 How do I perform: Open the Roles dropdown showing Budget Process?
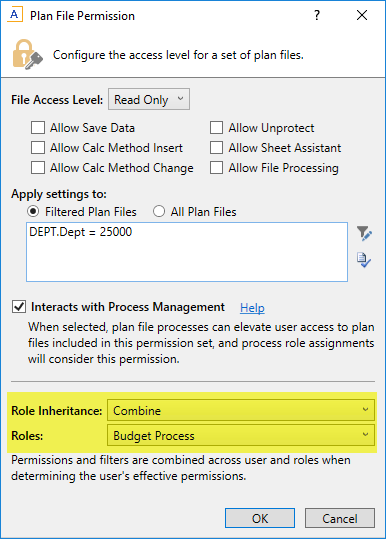(241, 435)
